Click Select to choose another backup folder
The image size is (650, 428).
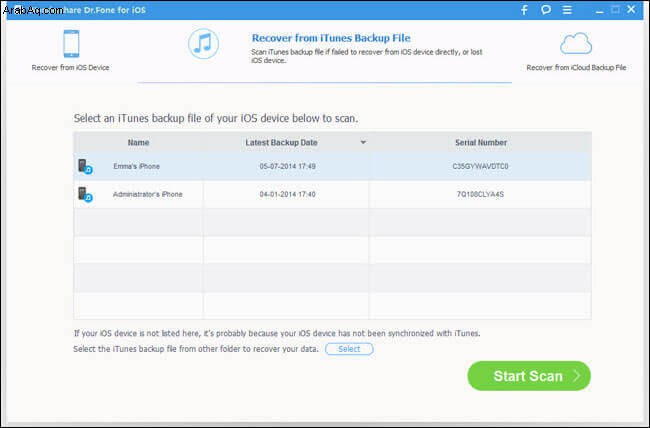click(x=349, y=349)
